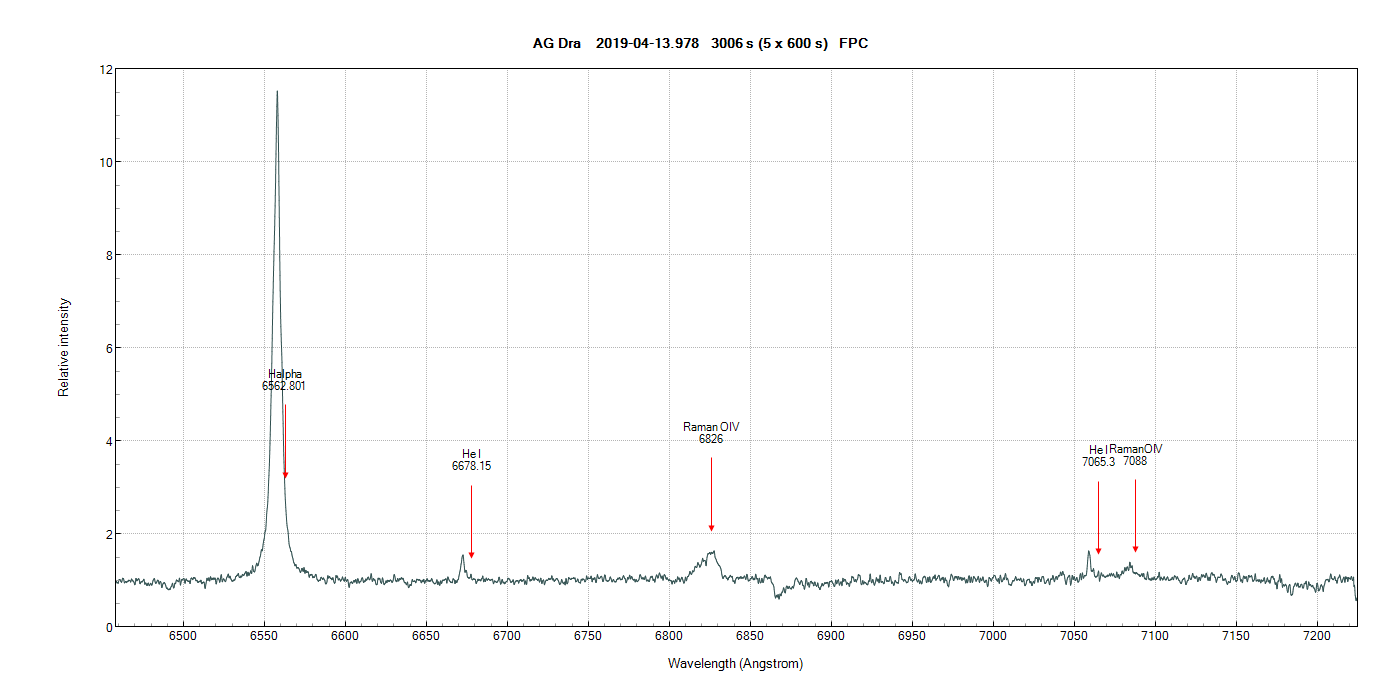The image size is (1400, 700).
Task: Click the red arrow for He I 7065.3
Action: 1098,549
